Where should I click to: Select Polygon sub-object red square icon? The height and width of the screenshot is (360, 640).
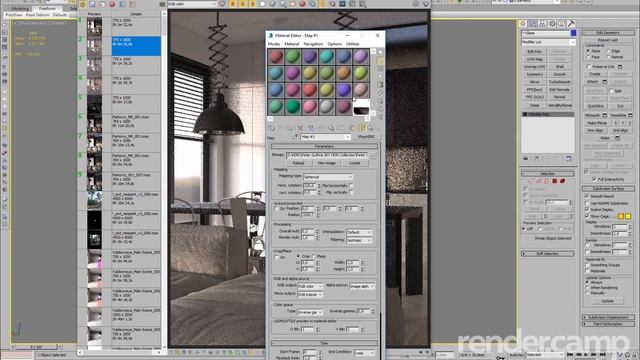555,181
